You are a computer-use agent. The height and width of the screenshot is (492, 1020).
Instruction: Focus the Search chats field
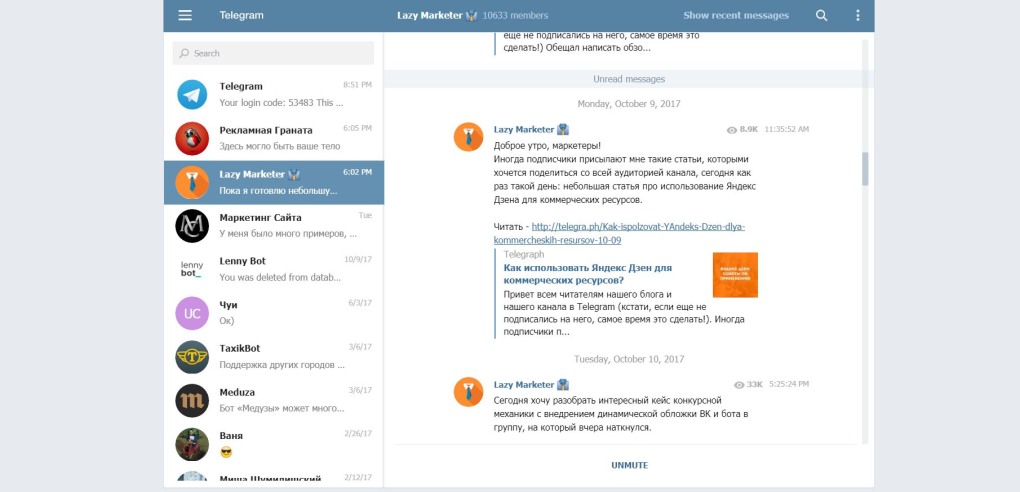pyautogui.click(x=273, y=53)
